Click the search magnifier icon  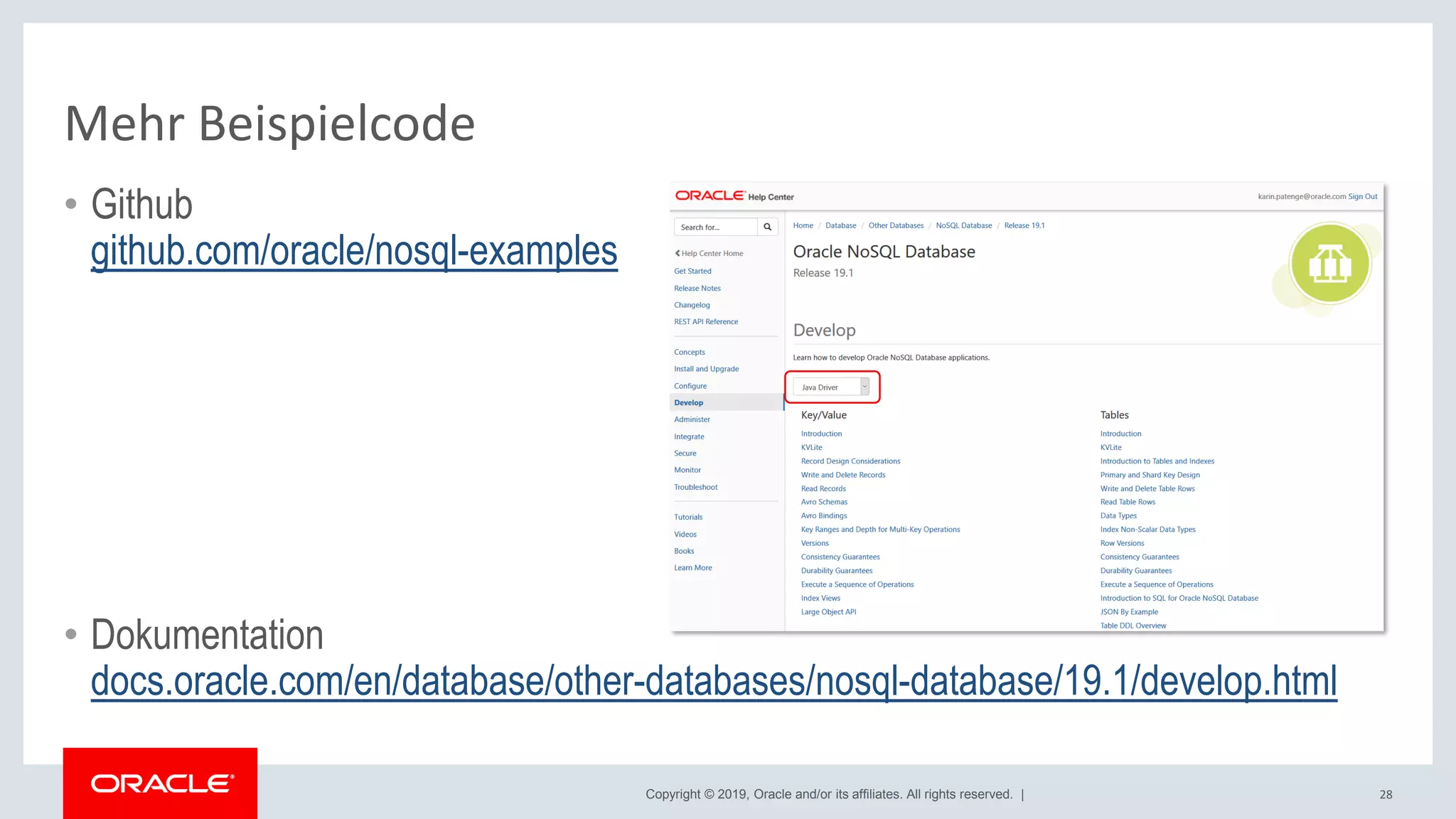pos(767,227)
